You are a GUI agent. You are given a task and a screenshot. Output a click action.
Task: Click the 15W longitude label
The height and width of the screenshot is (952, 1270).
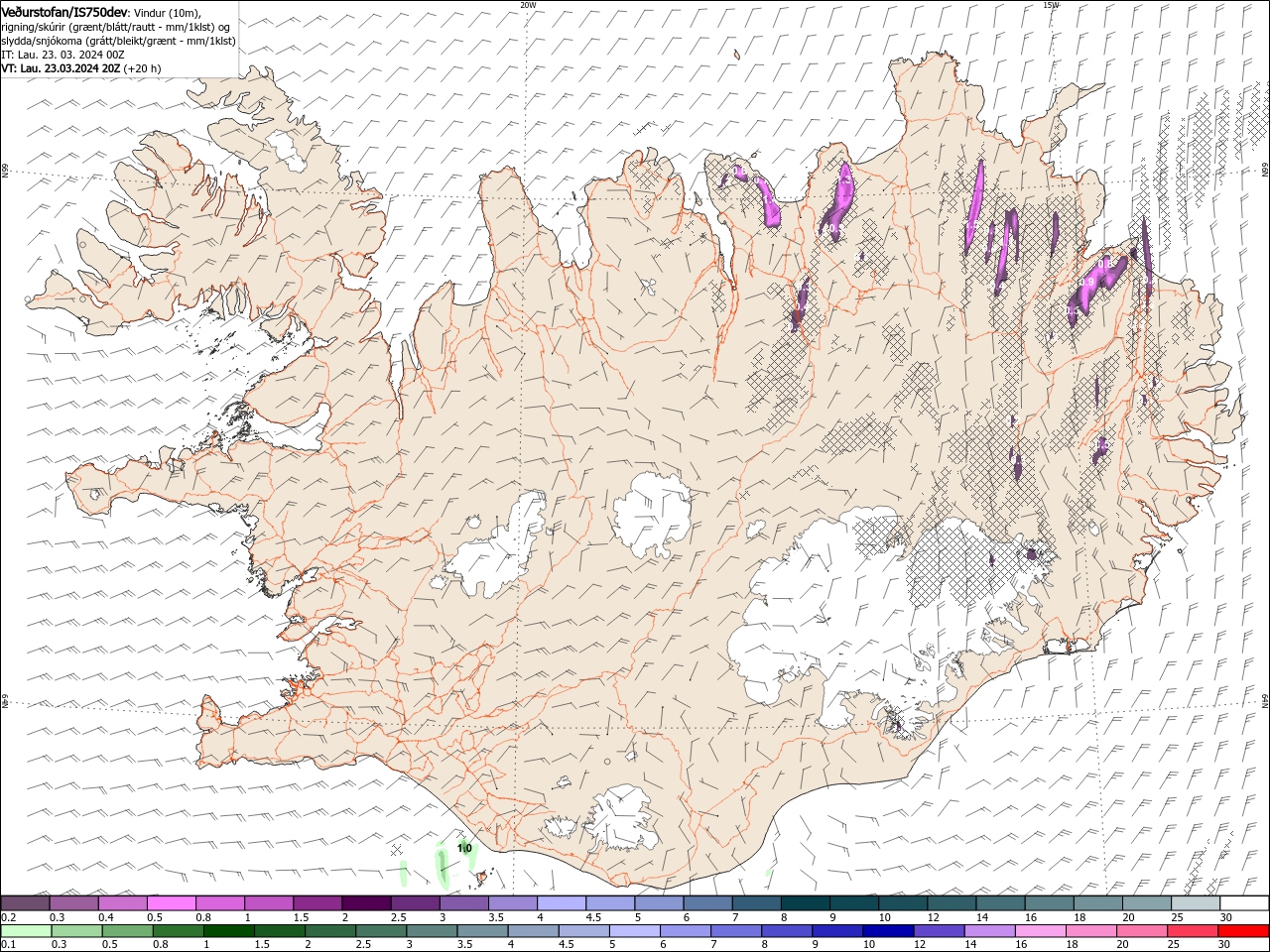pos(1051,5)
